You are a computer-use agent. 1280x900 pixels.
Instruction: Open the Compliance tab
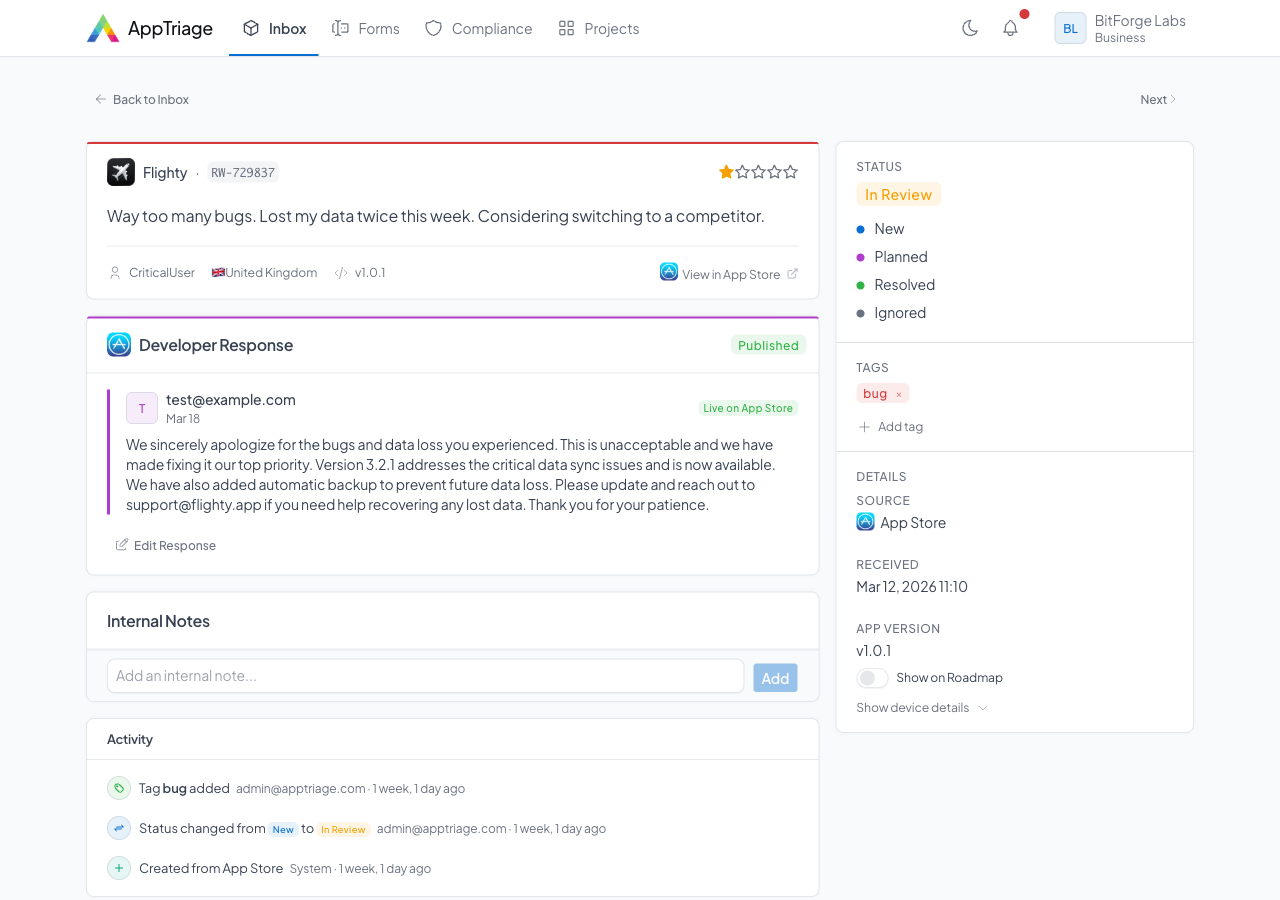pos(478,29)
